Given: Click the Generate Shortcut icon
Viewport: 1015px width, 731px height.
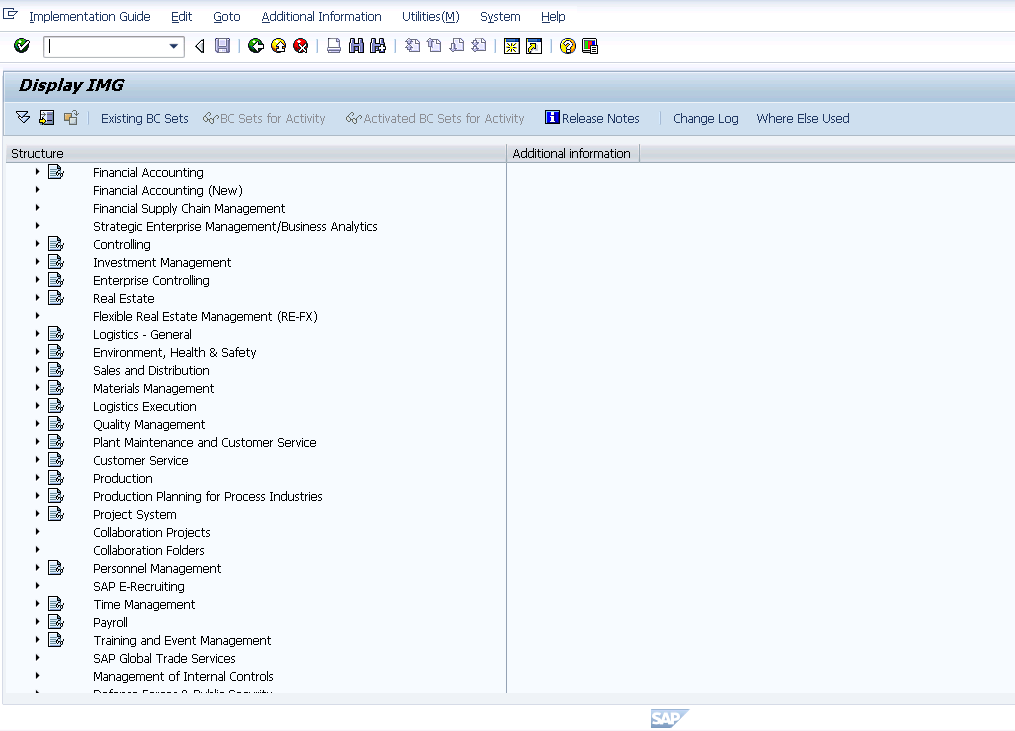Looking at the screenshot, I should 534,46.
